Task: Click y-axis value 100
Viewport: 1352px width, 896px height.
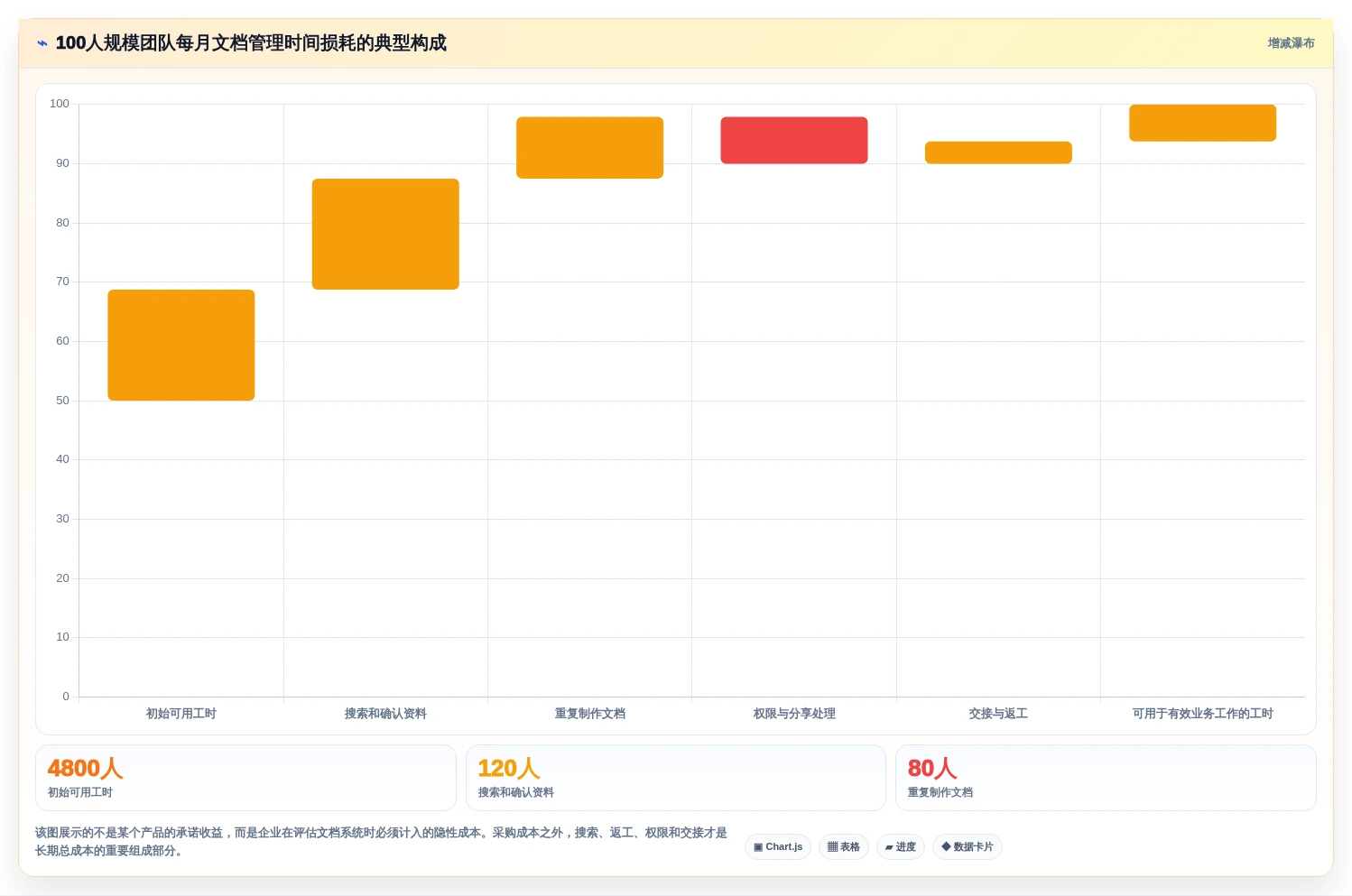Action: 60,104
